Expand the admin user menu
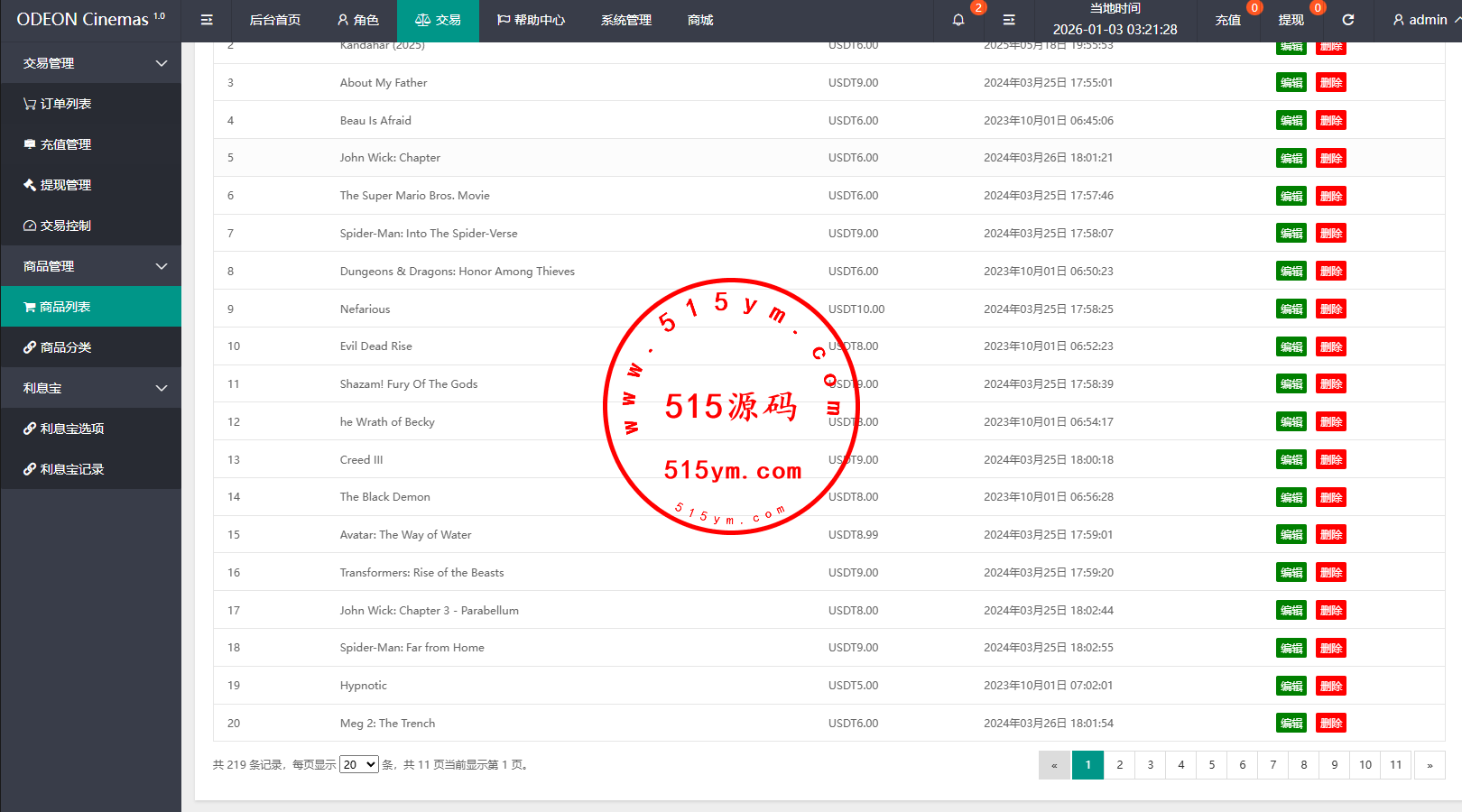1462x812 pixels. (1426, 20)
